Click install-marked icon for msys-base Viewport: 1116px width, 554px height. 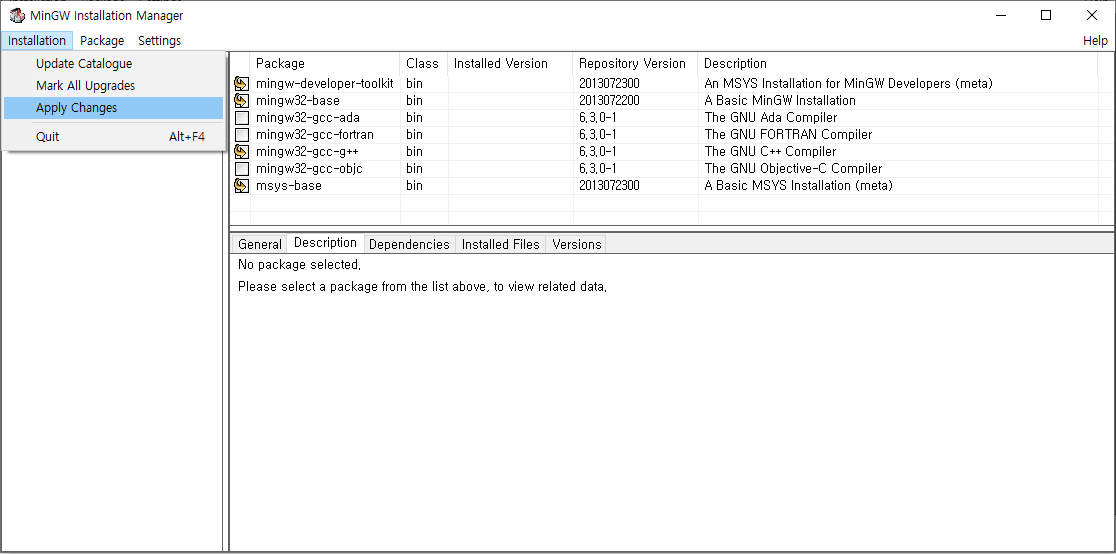[242, 186]
